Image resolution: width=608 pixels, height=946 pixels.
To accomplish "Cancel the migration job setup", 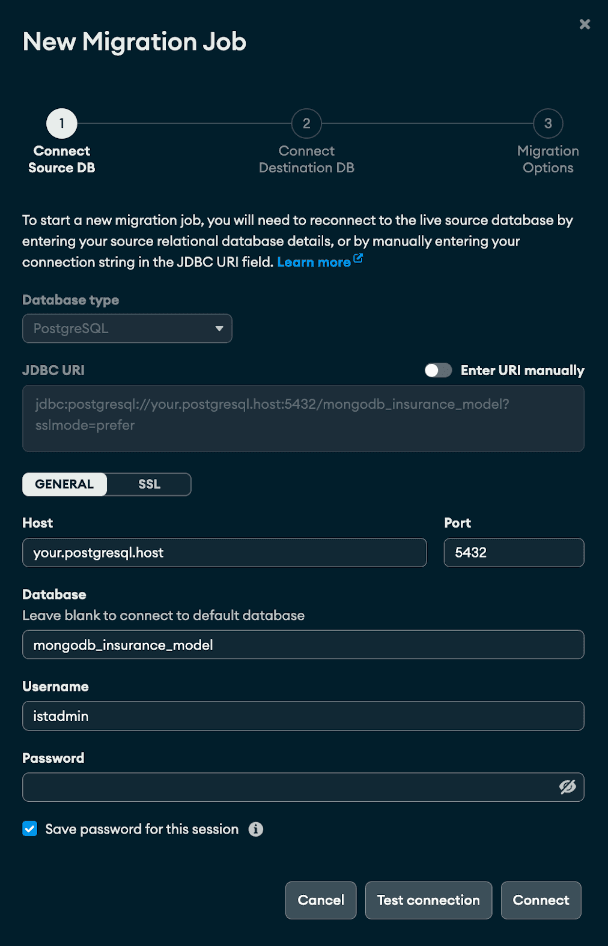I will (321, 900).
